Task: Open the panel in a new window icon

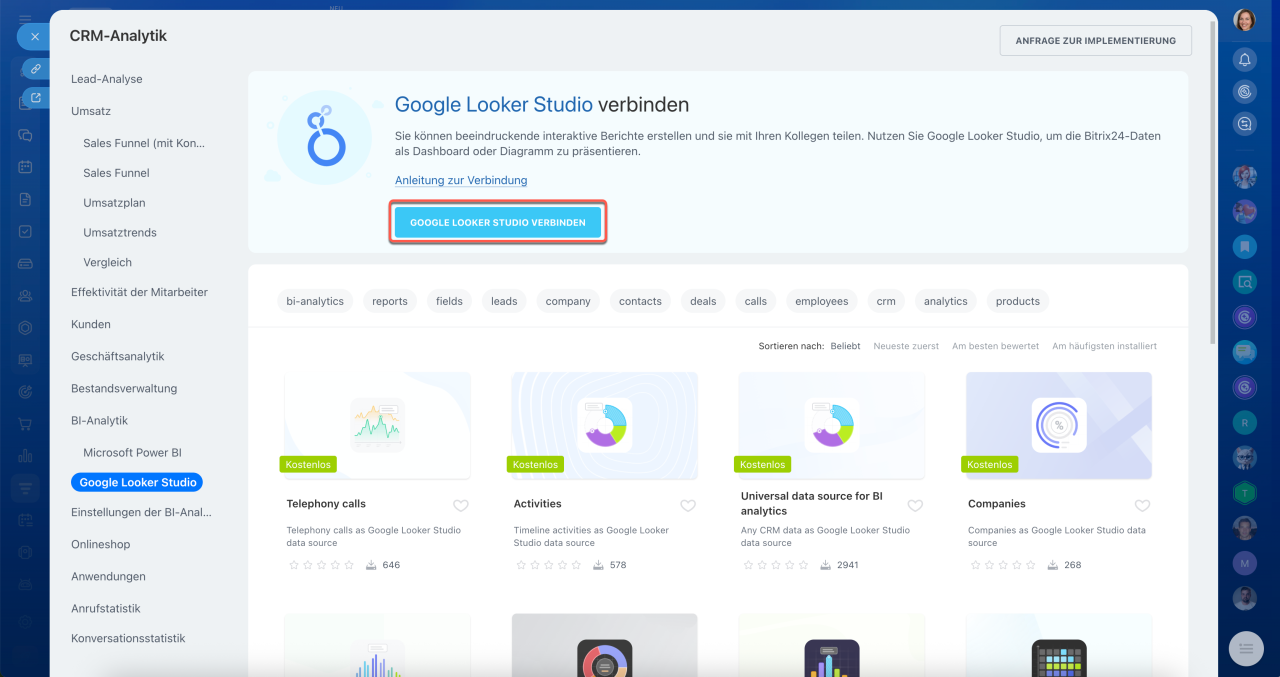Action: (36, 98)
